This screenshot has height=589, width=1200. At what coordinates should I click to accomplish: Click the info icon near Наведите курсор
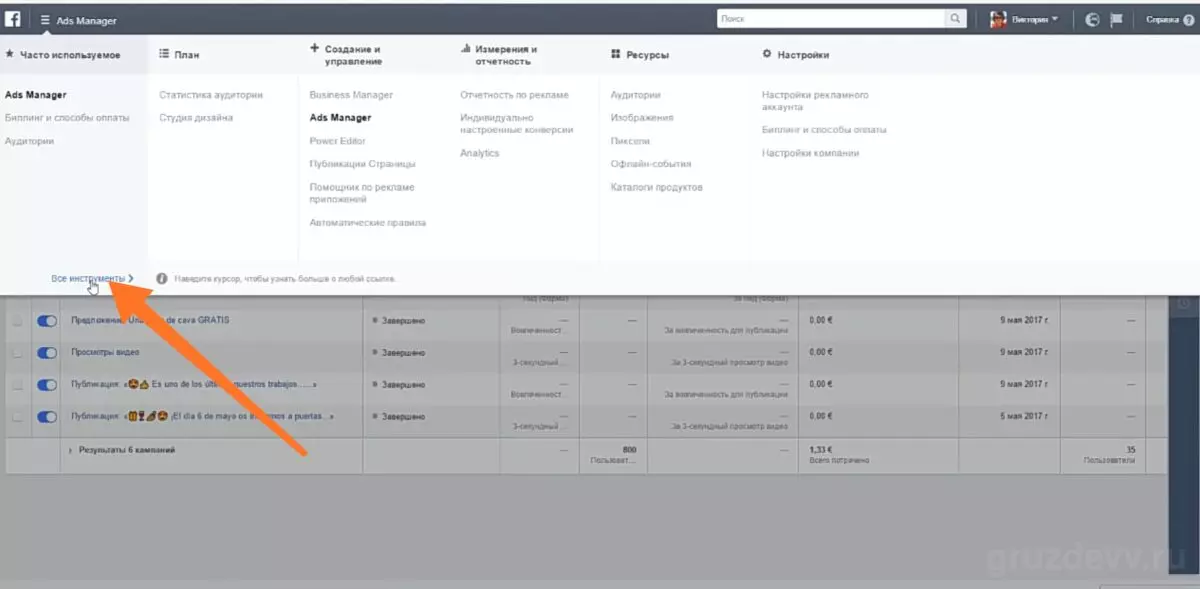(162, 278)
